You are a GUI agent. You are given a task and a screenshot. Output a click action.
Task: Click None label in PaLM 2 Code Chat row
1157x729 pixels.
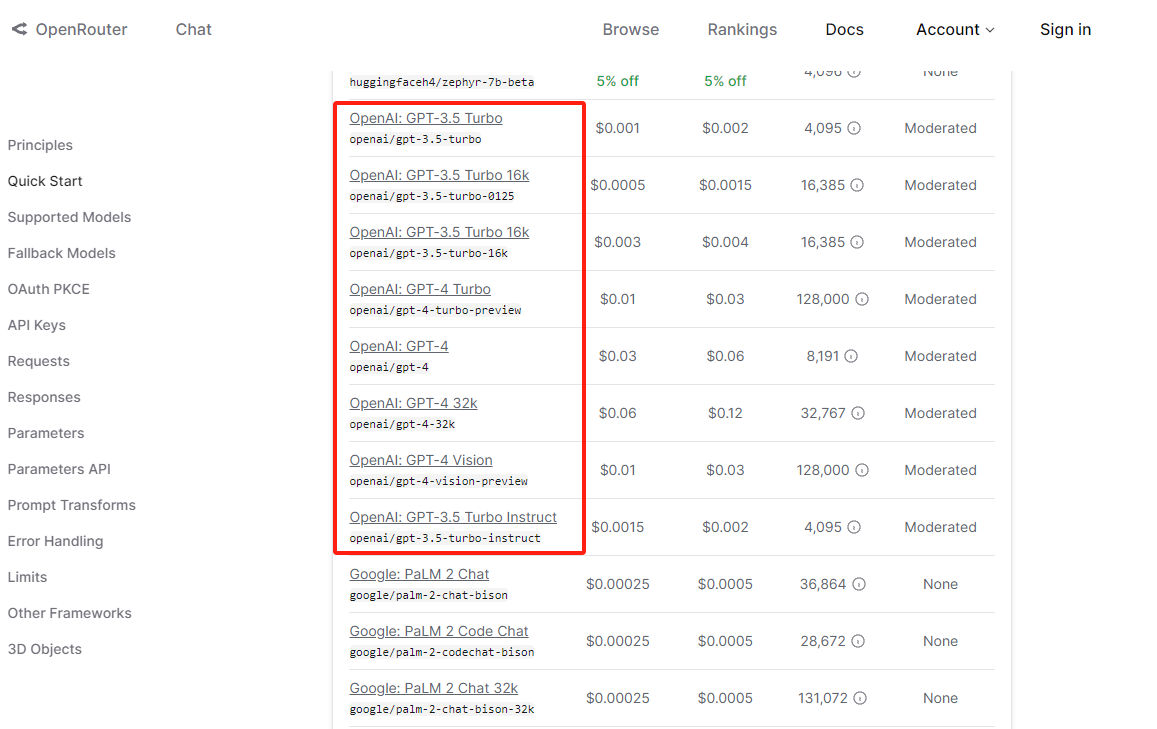(940, 641)
